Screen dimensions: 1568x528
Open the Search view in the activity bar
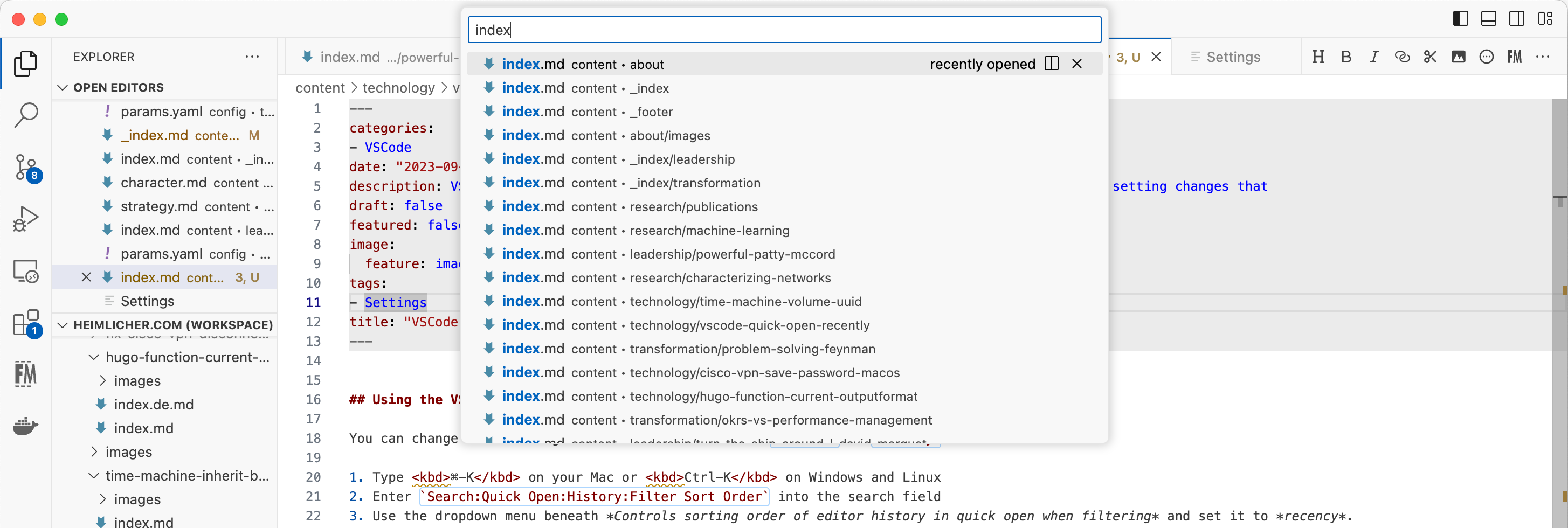pyautogui.click(x=26, y=115)
